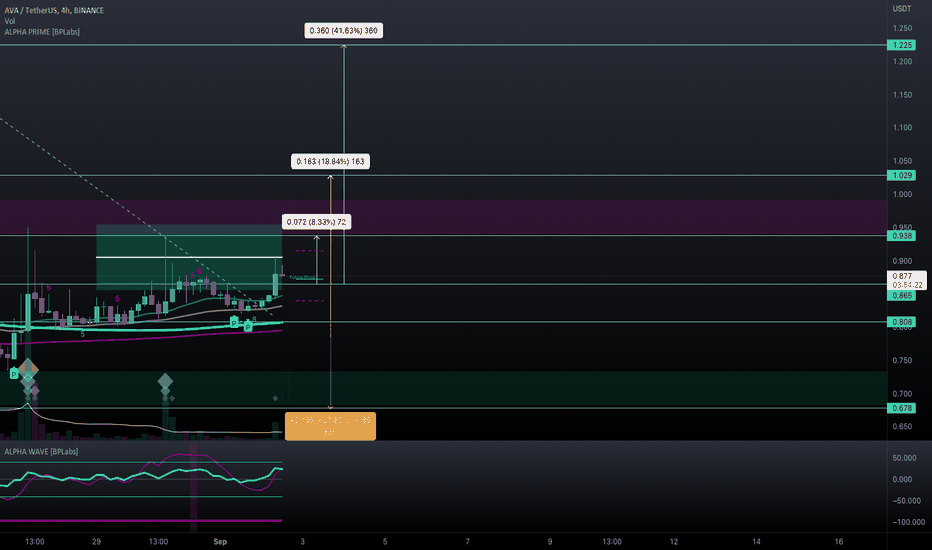Click the Sep label on the time axis
932x550 pixels.
(220, 542)
